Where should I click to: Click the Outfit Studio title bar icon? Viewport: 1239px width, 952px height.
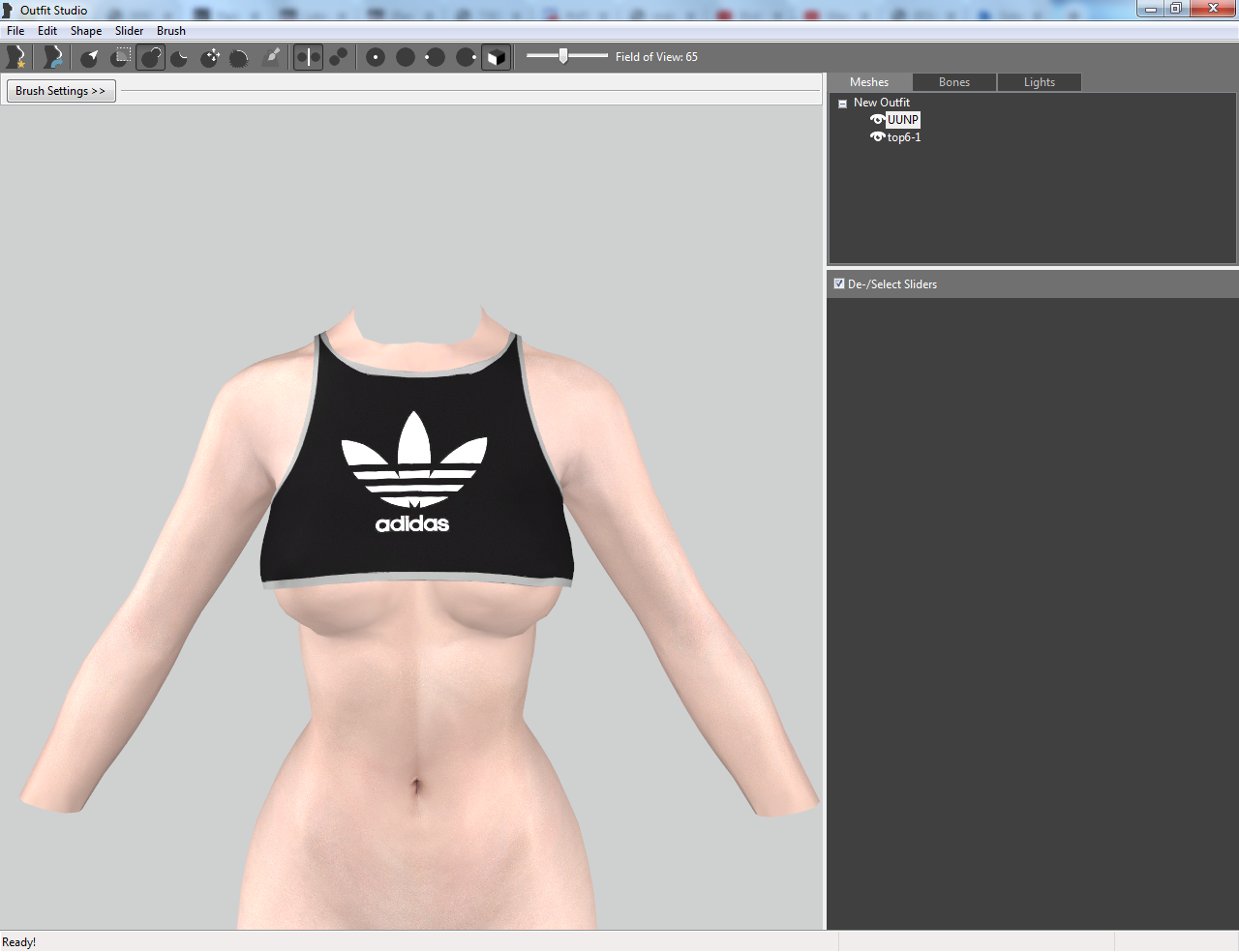pyautogui.click(x=8, y=10)
